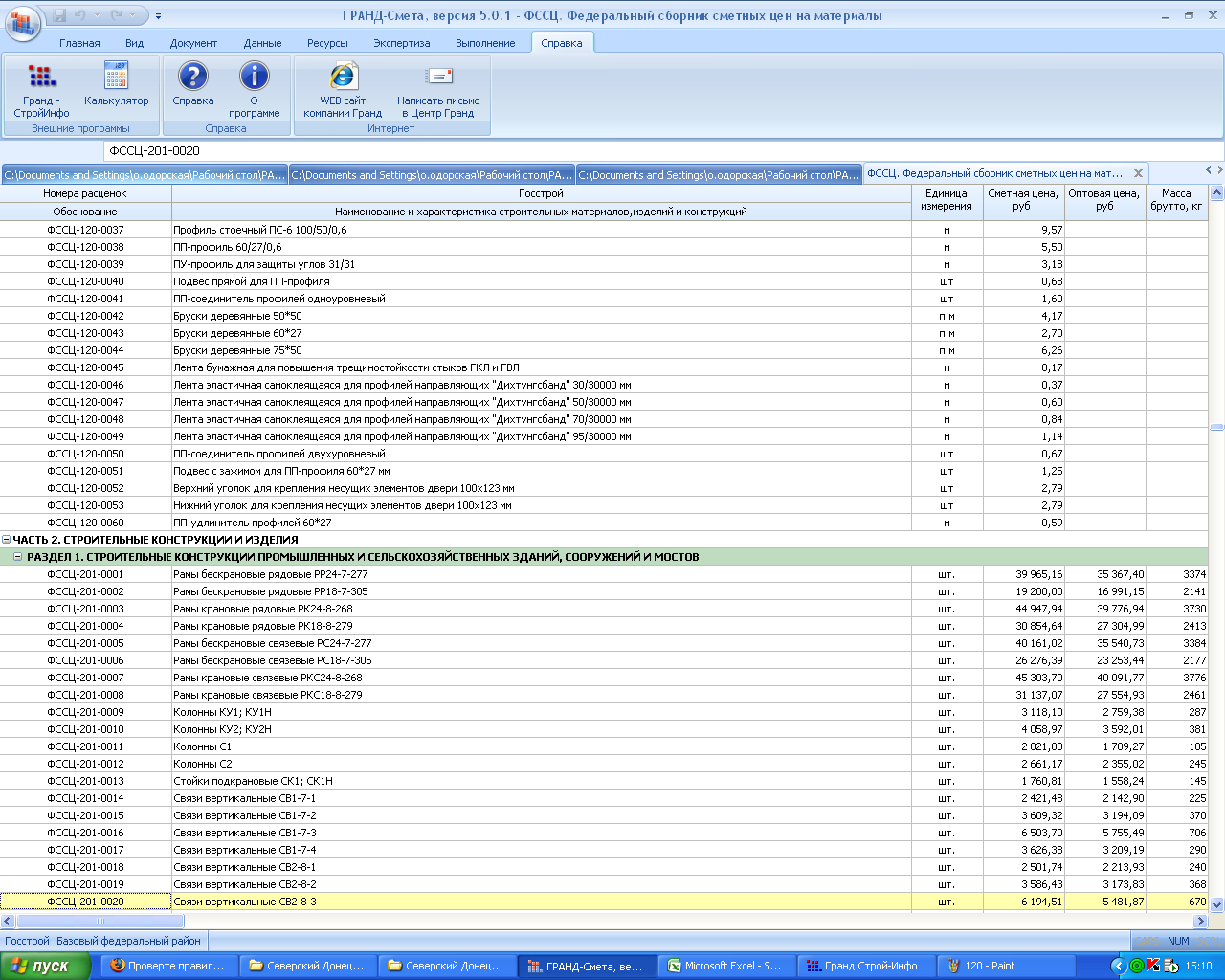Switch to Microsoft Excel in taskbar
The width and height of the screenshot is (1225, 980).
[724, 966]
